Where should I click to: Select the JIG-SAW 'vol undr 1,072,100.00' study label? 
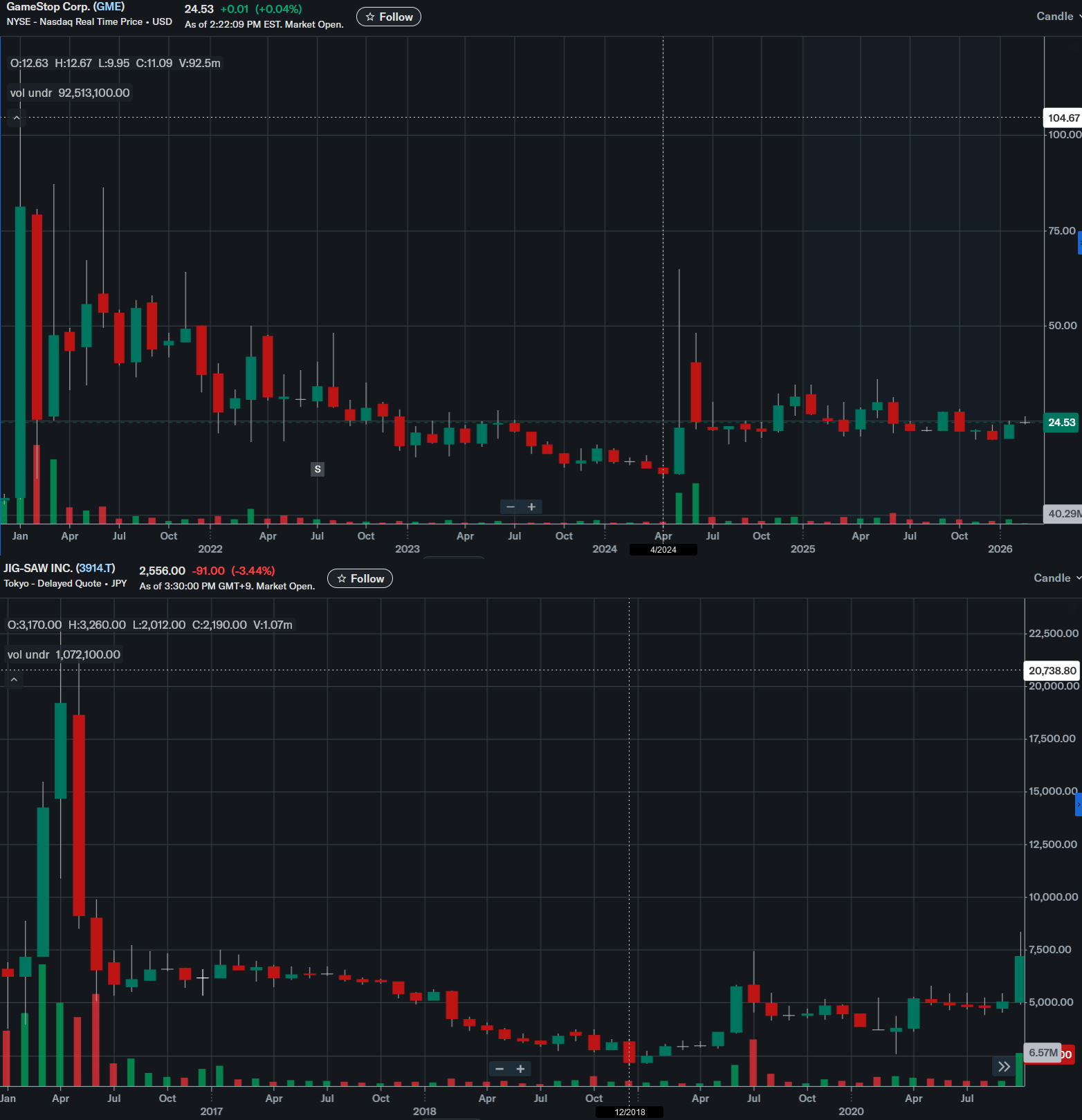click(64, 654)
